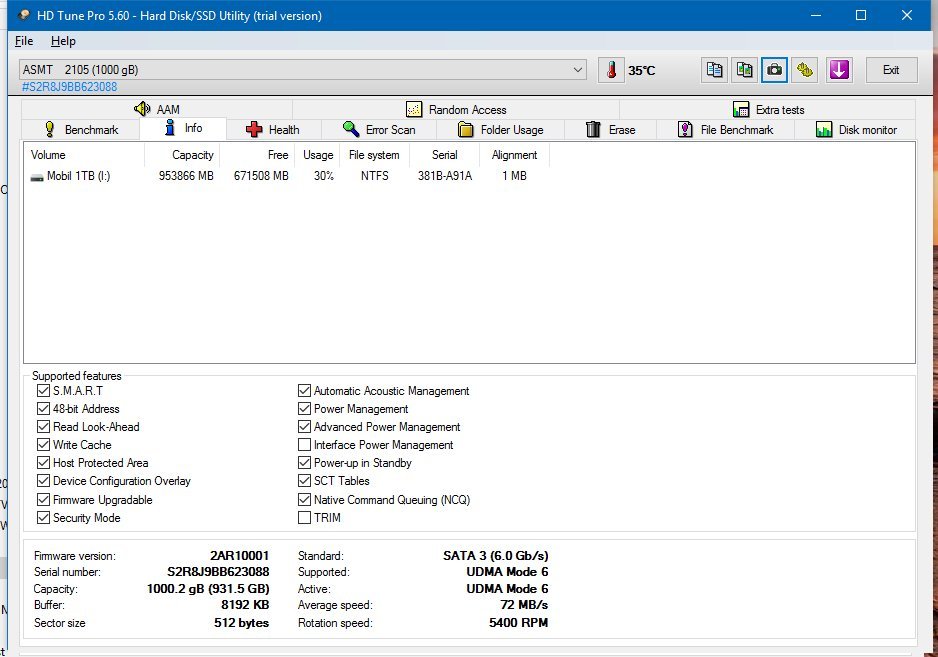Image resolution: width=938 pixels, height=657 pixels.
Task: Sort by the Capacity column header
Action: [x=182, y=155]
